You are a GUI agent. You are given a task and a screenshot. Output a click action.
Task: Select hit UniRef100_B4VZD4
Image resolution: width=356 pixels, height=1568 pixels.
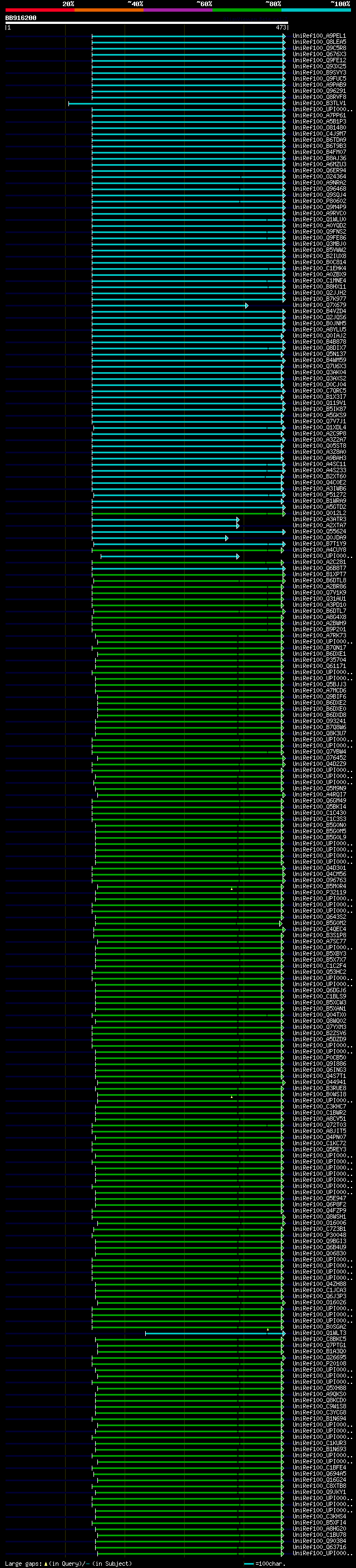(319, 311)
